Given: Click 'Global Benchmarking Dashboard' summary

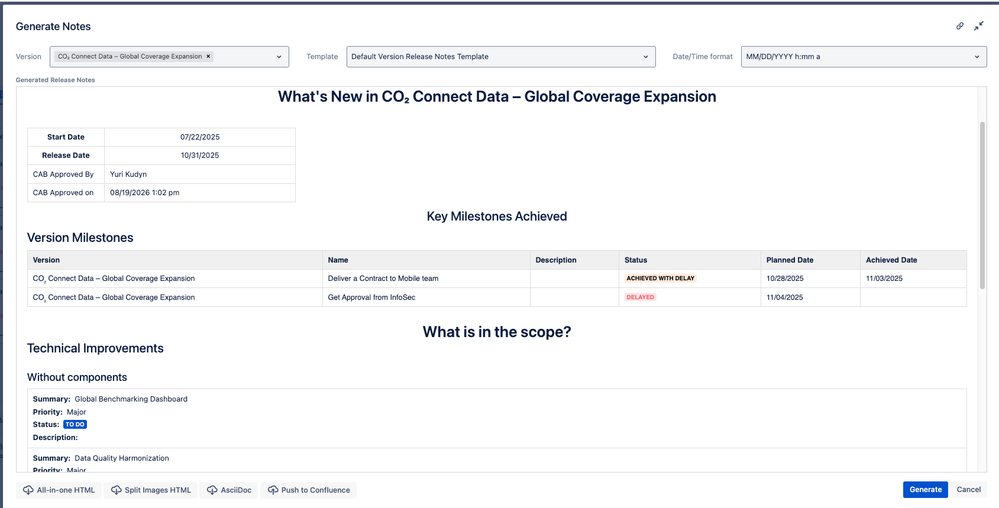Looking at the screenshot, I should pyautogui.click(x=131, y=399).
